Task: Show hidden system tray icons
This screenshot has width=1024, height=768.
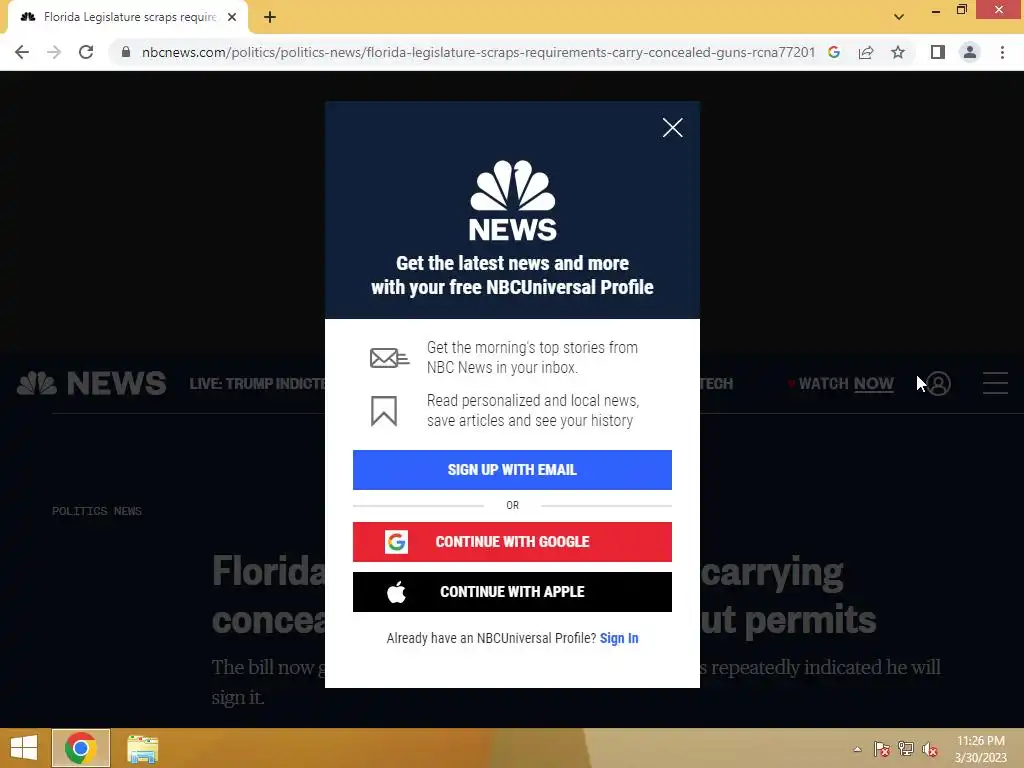Action: click(857, 749)
